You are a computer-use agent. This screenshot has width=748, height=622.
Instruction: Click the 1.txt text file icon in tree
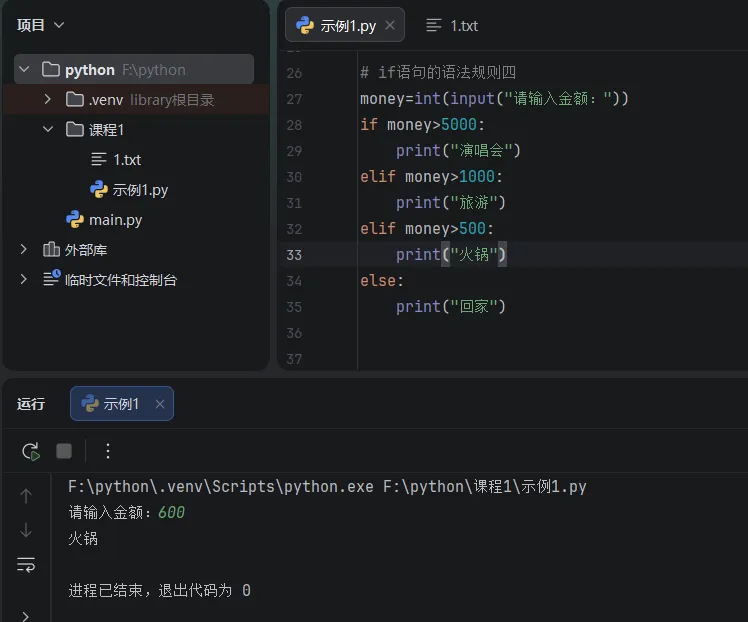(x=99, y=159)
